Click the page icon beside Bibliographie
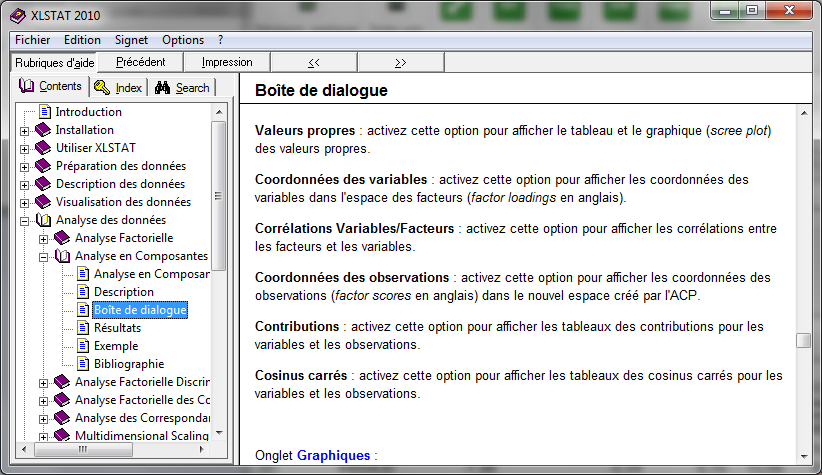This screenshot has height=475, width=822. (83, 364)
